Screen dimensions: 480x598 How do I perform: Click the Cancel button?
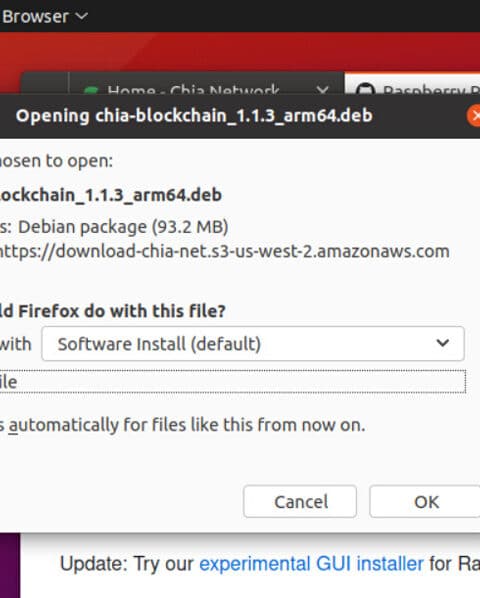(300, 502)
